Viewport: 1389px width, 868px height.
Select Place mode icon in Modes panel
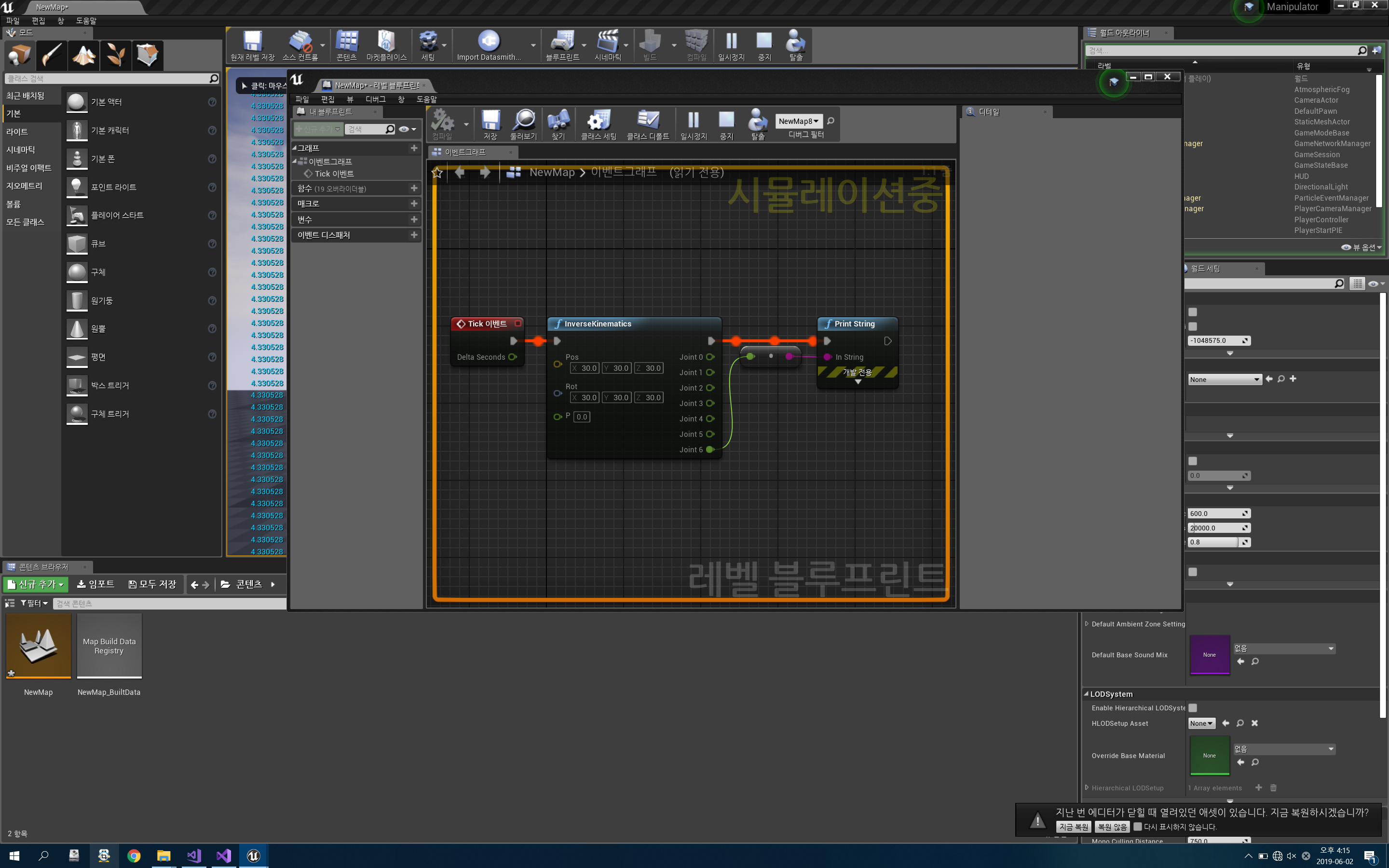19,55
